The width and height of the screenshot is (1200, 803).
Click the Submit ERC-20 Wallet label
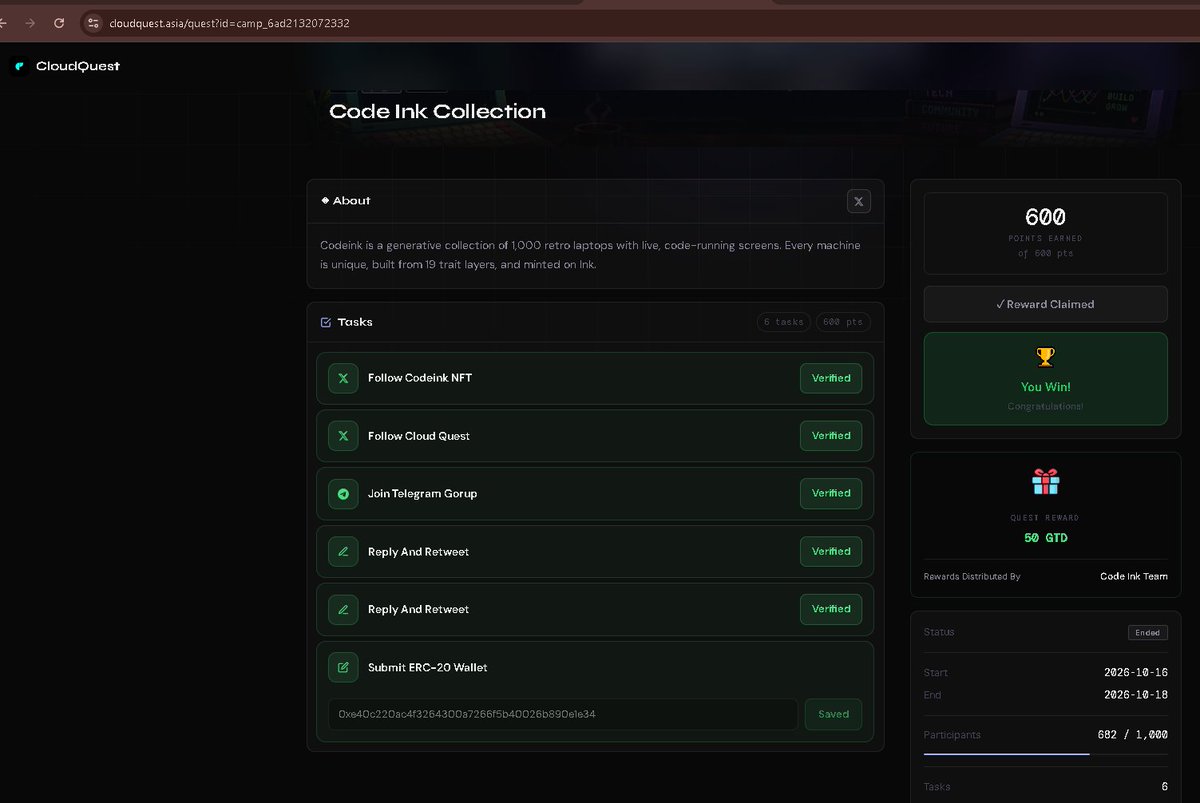[428, 667]
